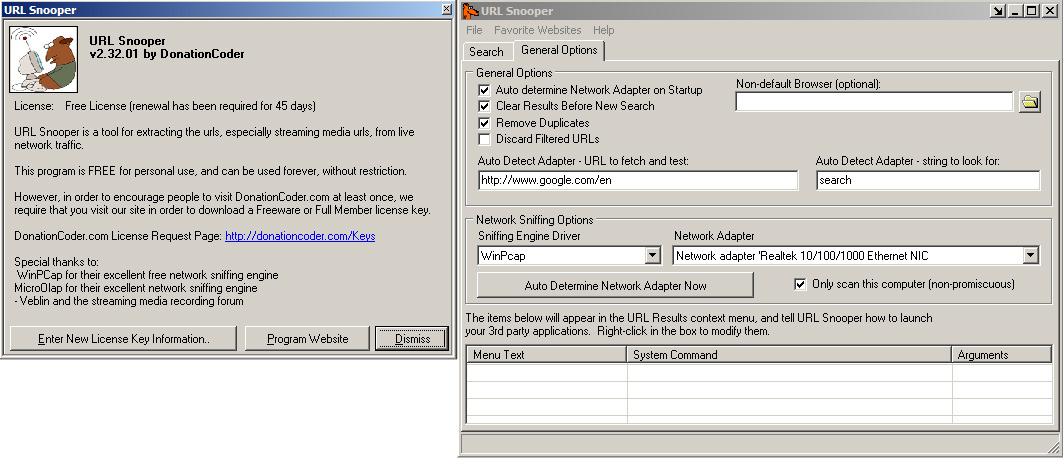1063x459 pixels.
Task: Open the Favorite Websites menu
Action: coord(538,30)
